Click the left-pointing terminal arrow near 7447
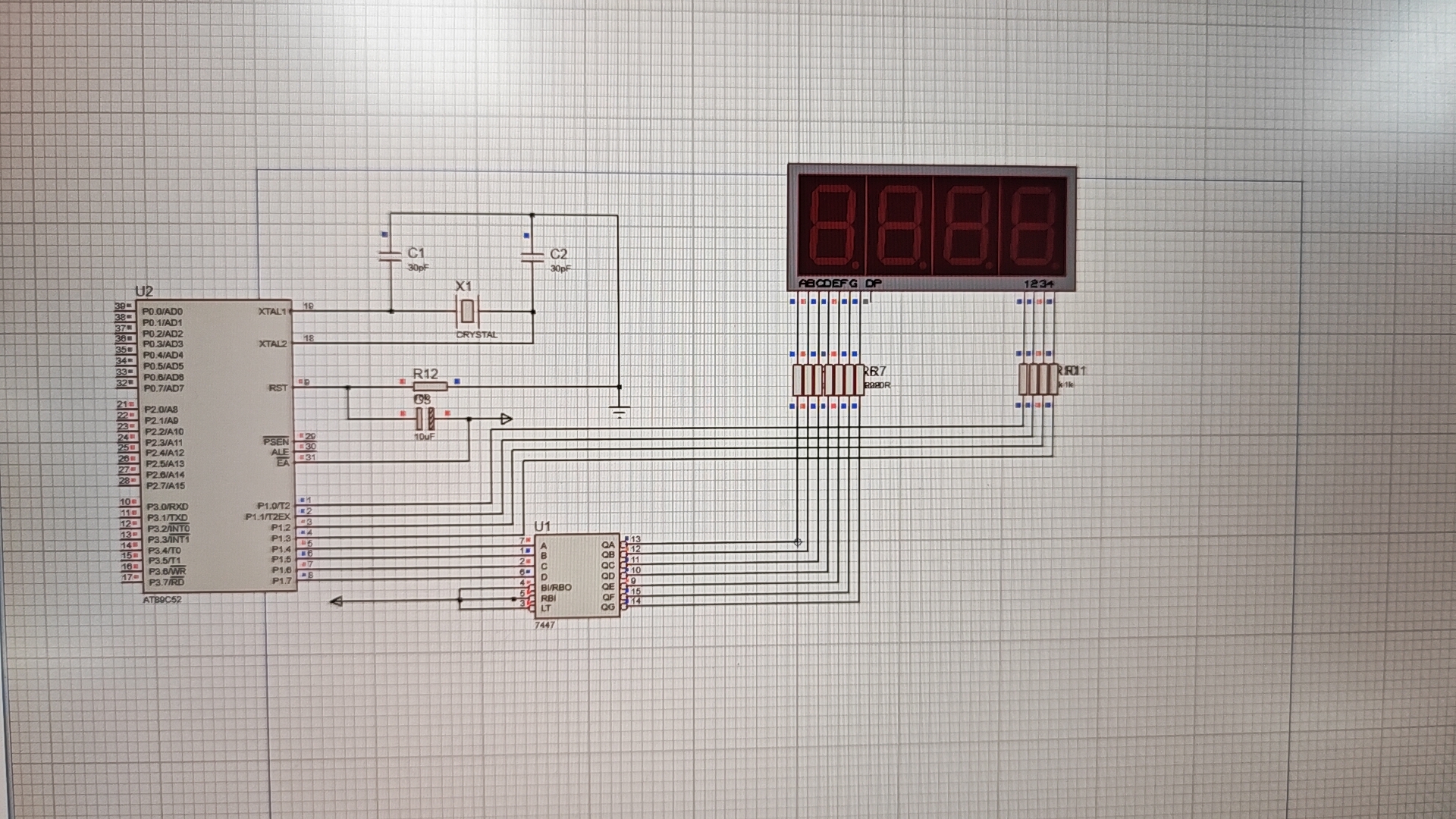Screen dimensions: 1456x819 (336, 601)
